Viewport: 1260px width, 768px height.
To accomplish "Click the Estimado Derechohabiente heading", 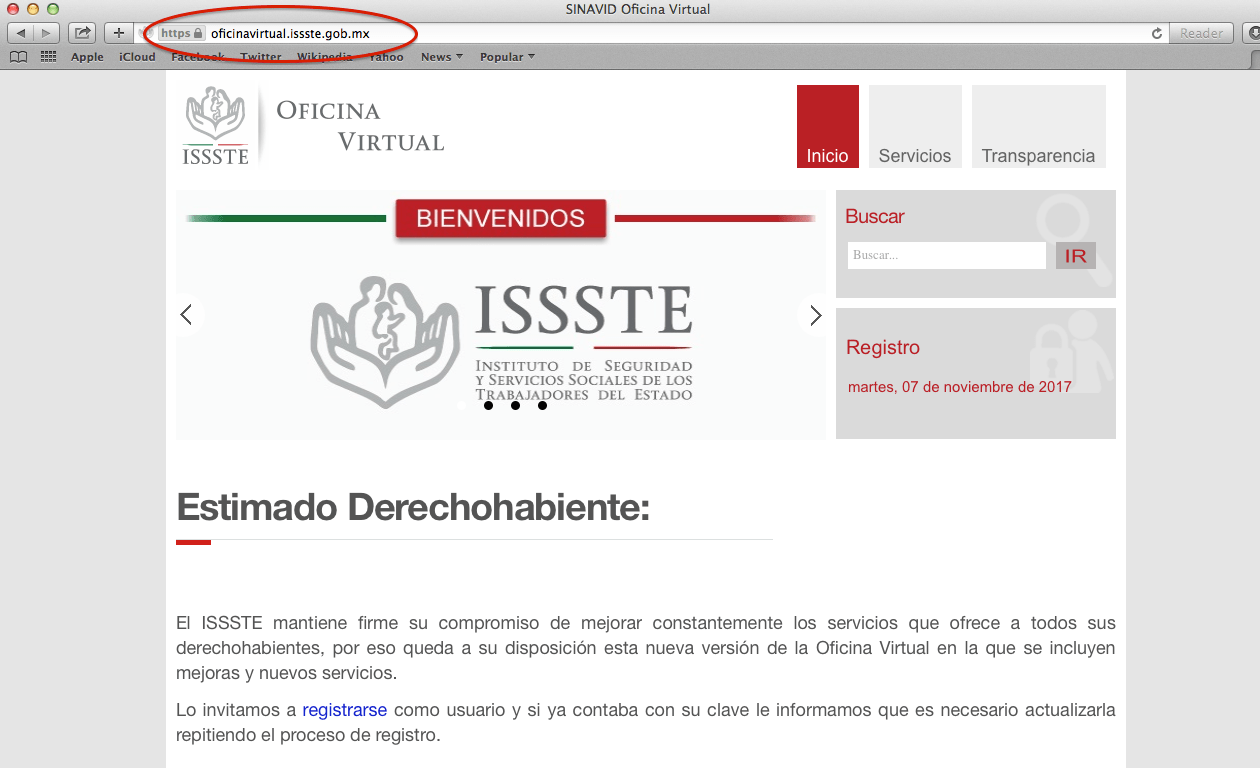I will [413, 508].
